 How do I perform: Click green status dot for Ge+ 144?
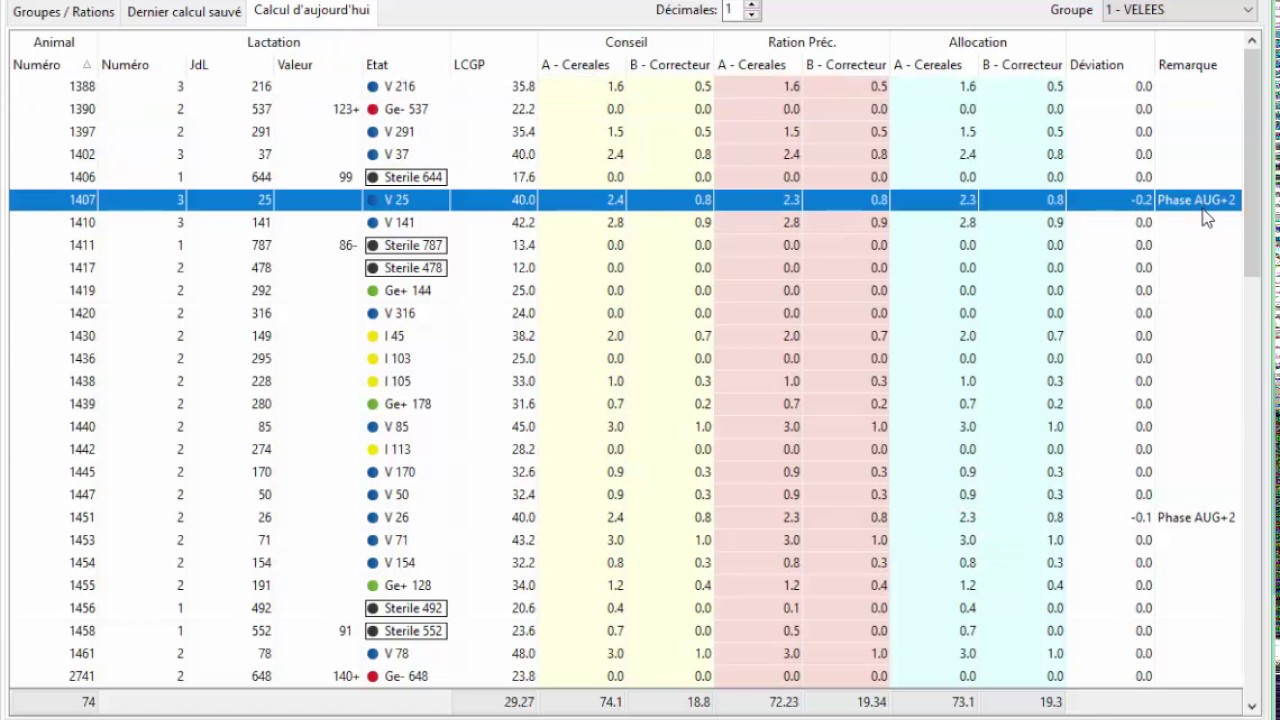pyautogui.click(x=373, y=291)
